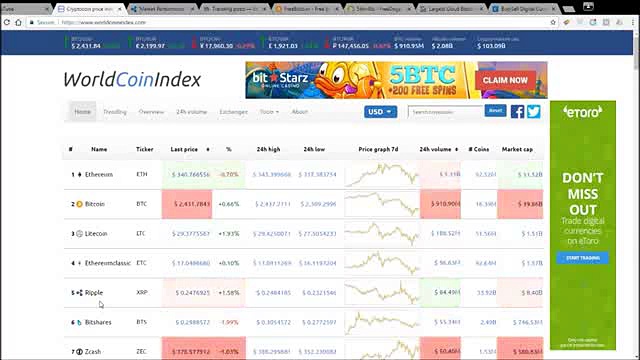The height and width of the screenshot is (360, 640).
Task: Open the Exchanges nav item
Action: point(233,111)
